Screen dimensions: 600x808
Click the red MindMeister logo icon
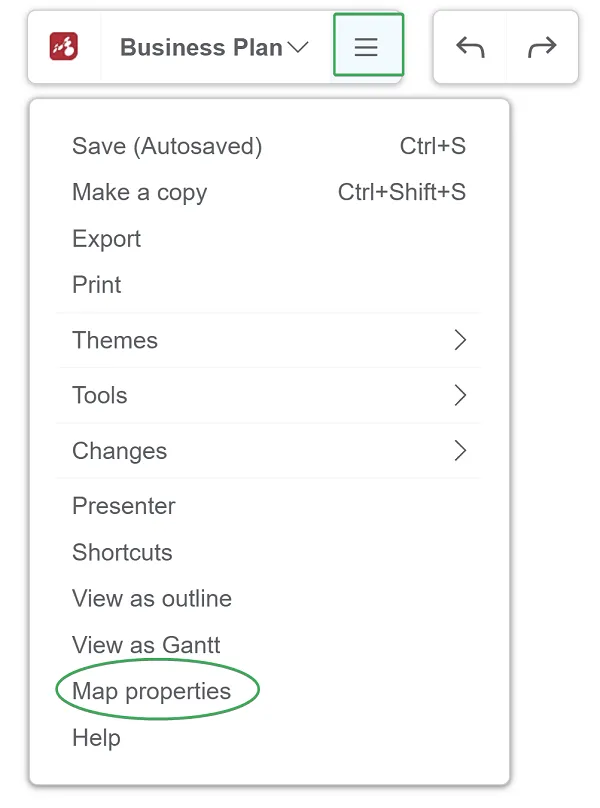(64, 46)
